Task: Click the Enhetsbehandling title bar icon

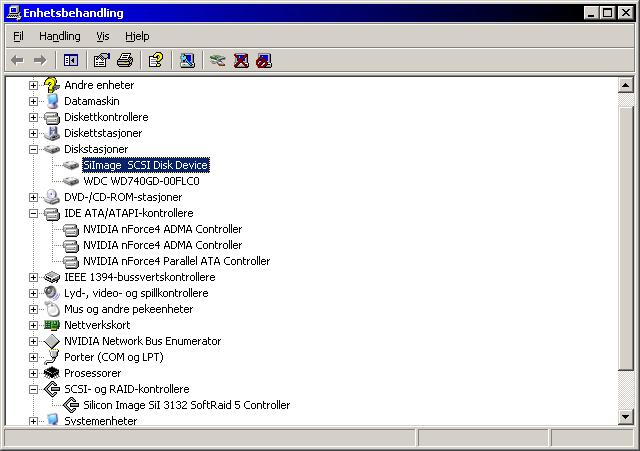Action: [x=13, y=13]
